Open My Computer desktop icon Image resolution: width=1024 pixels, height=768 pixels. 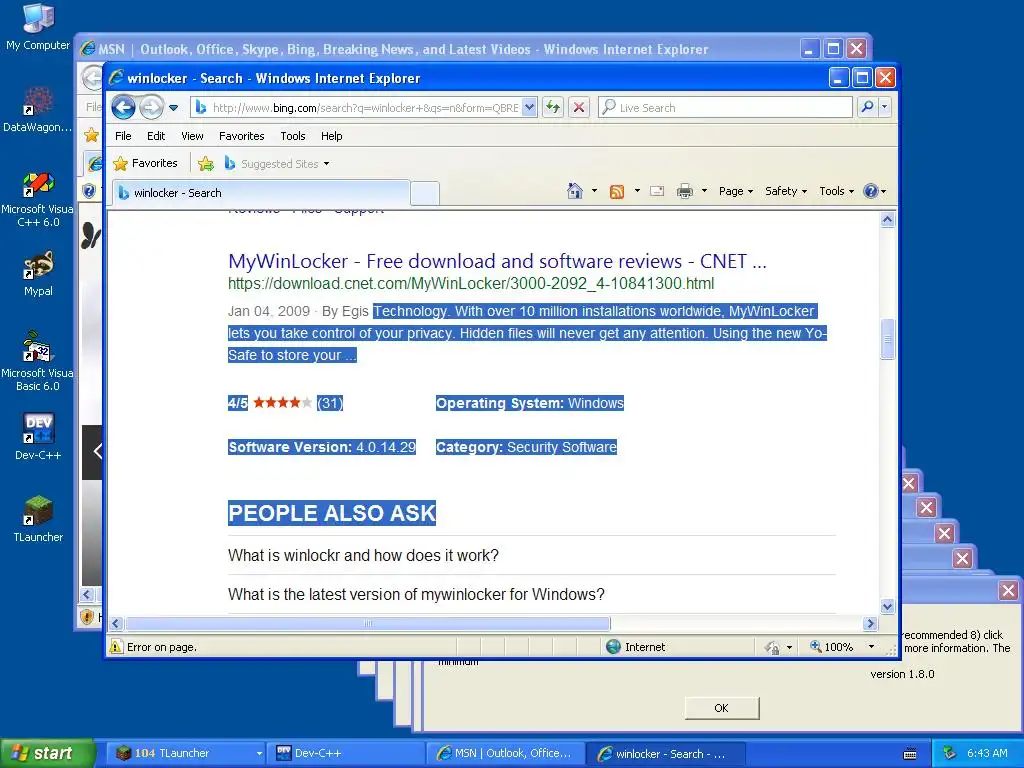pyautogui.click(x=38, y=26)
